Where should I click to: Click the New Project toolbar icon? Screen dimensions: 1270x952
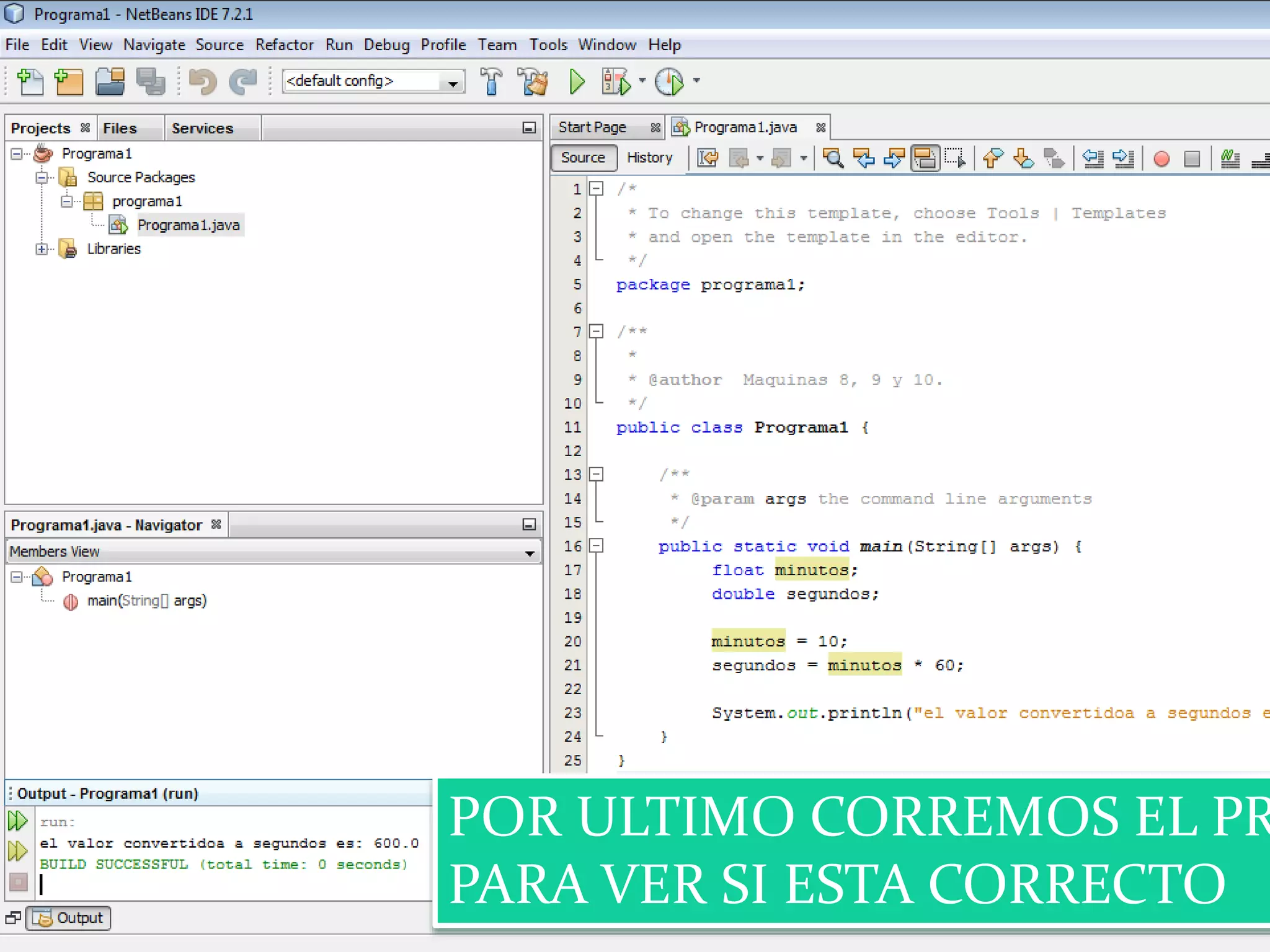pos(69,81)
